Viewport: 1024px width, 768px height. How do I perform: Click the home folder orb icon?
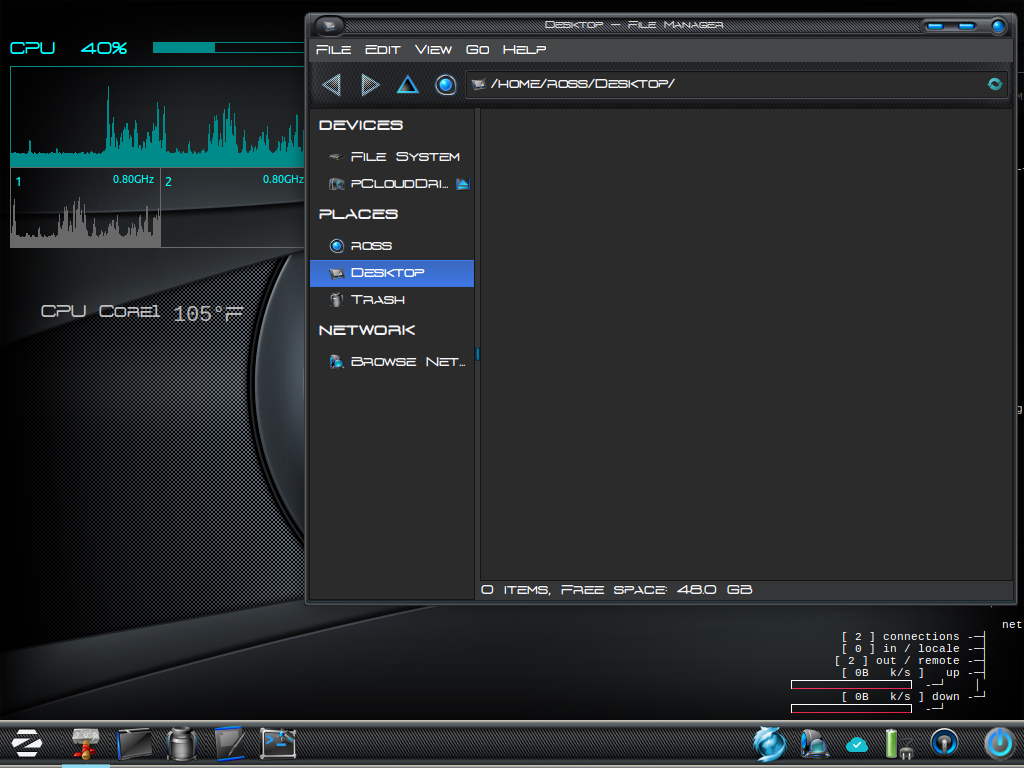[445, 85]
